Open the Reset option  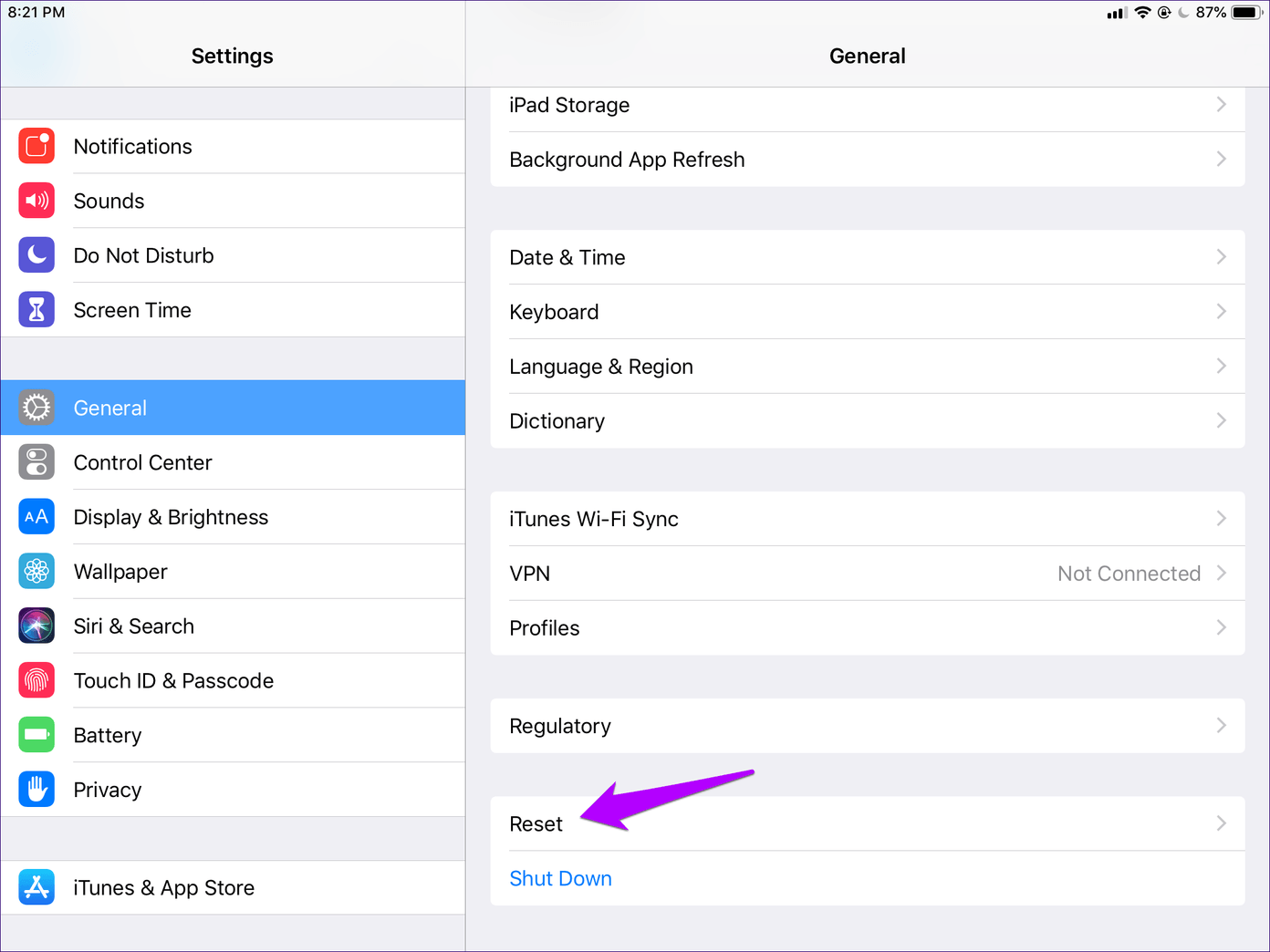[536, 824]
